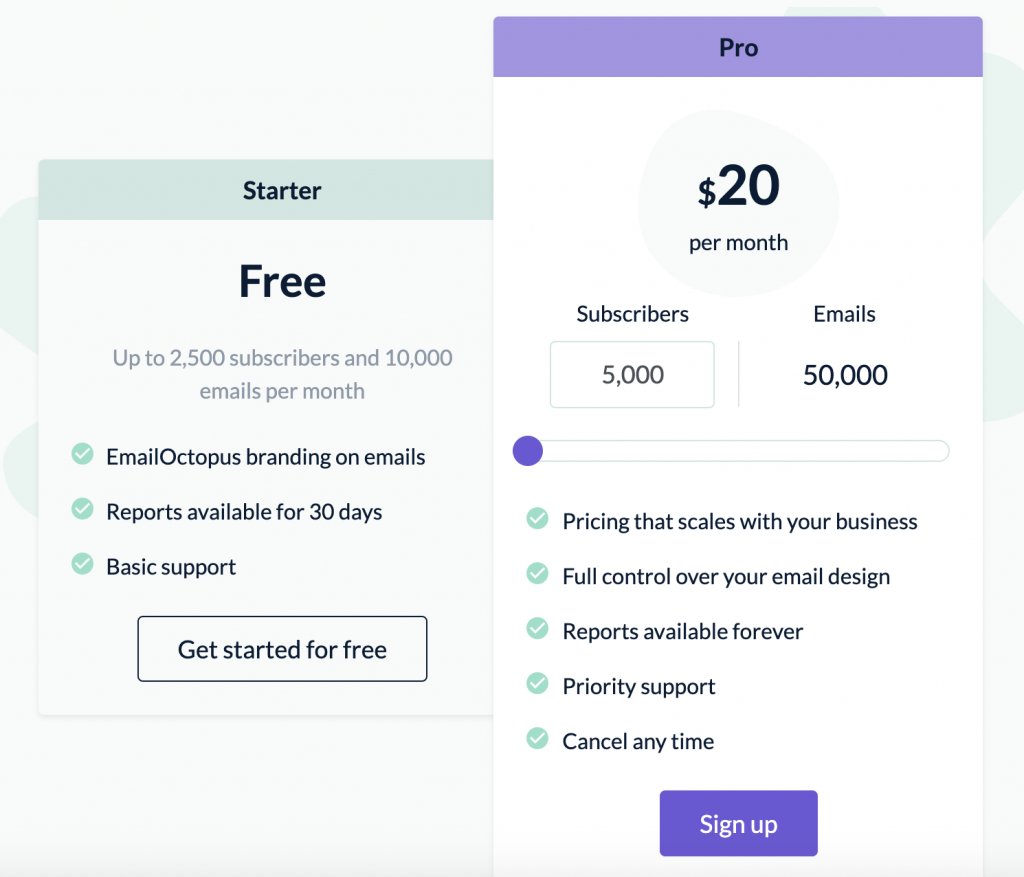Click the subscribers slider handle

[x=527, y=451]
